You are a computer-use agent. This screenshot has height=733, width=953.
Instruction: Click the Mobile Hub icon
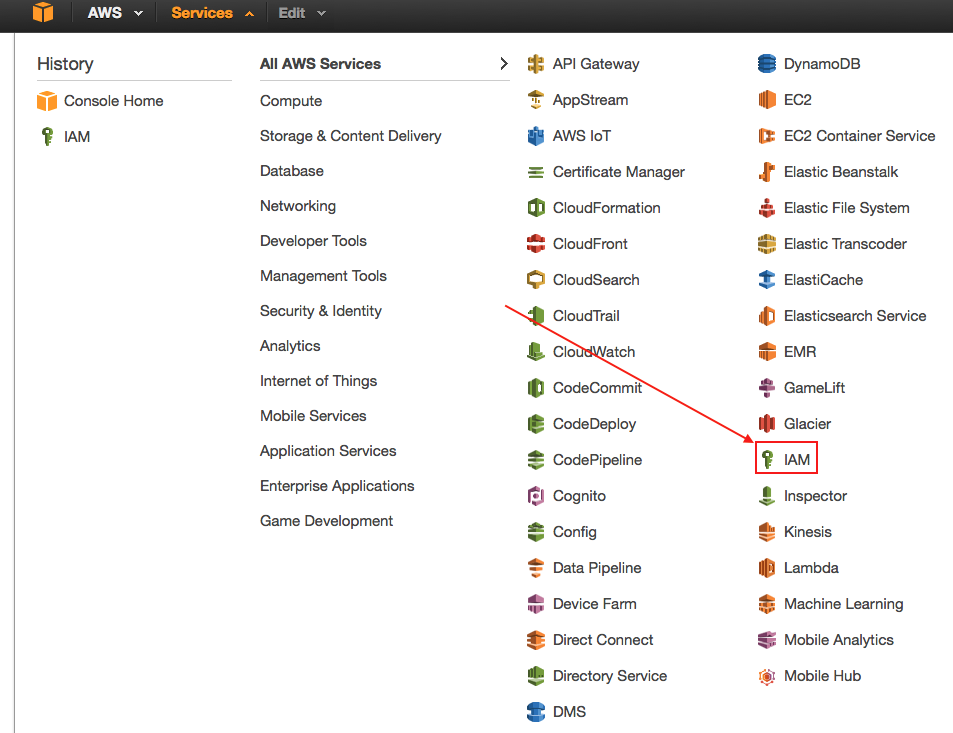767,676
